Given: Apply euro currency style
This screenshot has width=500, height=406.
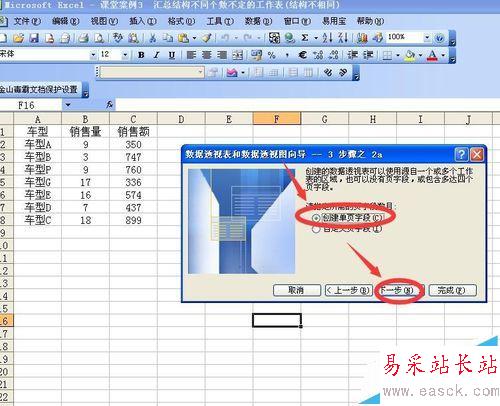Looking at the screenshot, I should click(x=302, y=55).
